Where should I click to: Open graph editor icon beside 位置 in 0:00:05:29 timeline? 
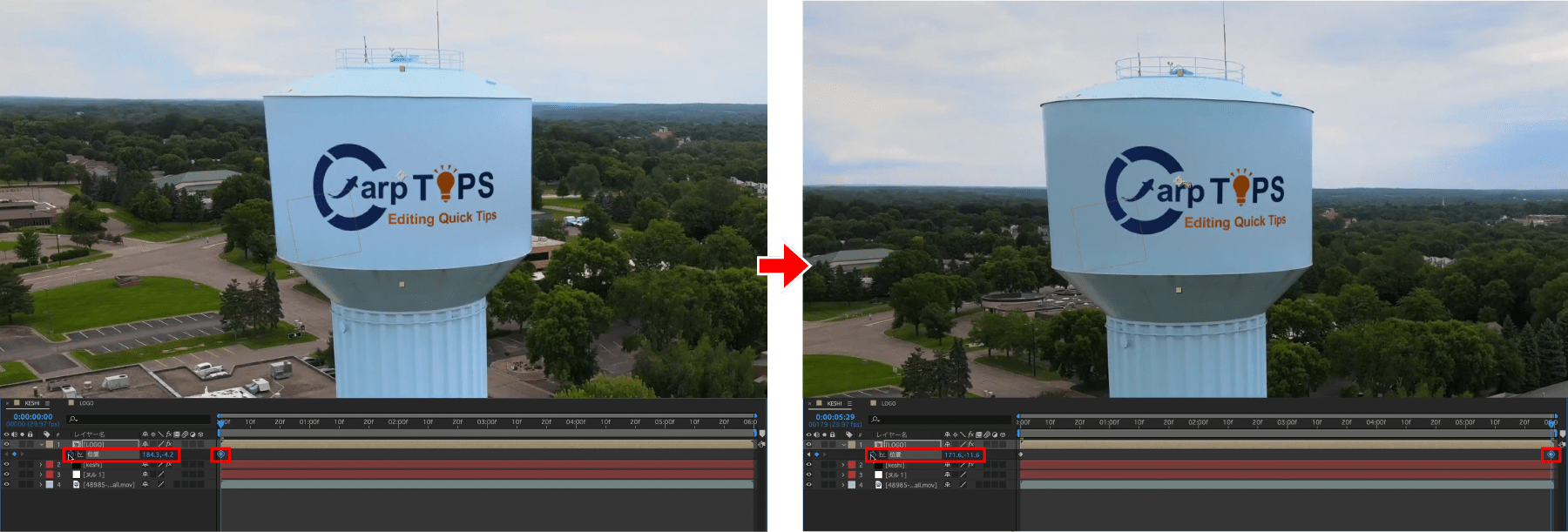[882, 455]
